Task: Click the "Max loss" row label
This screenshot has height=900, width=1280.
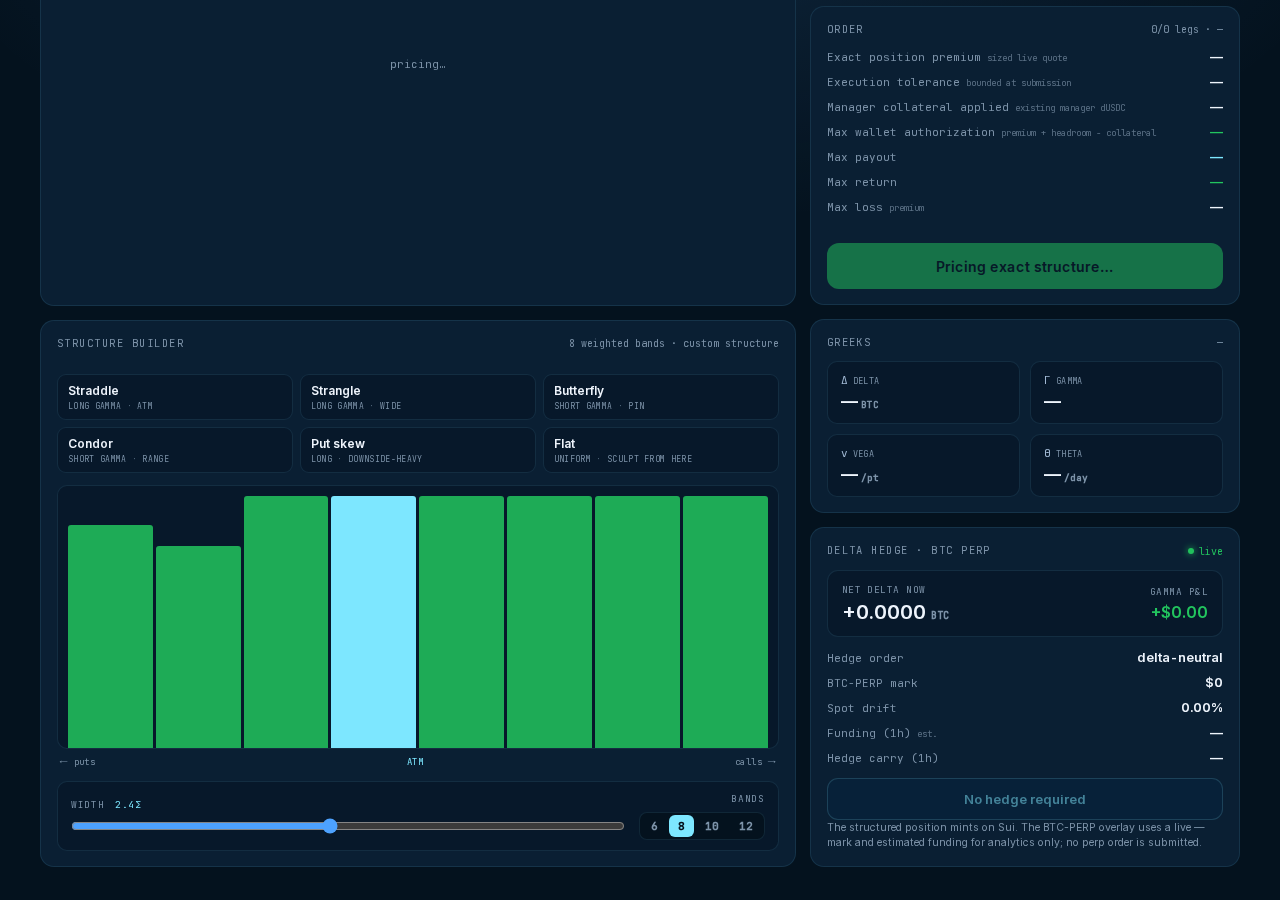Action: pos(855,207)
